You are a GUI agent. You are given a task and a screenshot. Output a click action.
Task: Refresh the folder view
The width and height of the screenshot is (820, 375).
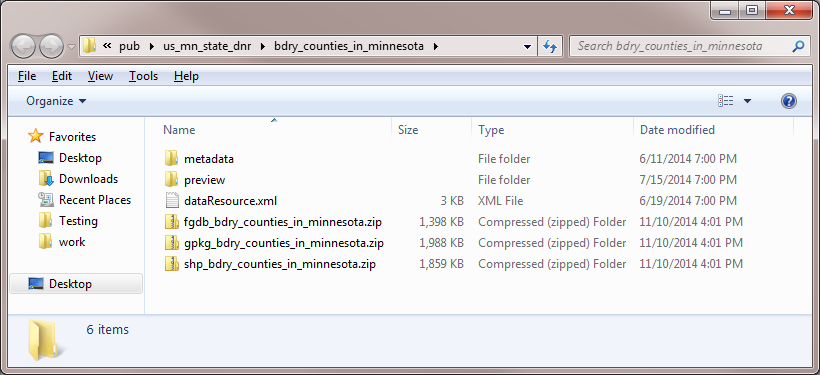pos(550,47)
